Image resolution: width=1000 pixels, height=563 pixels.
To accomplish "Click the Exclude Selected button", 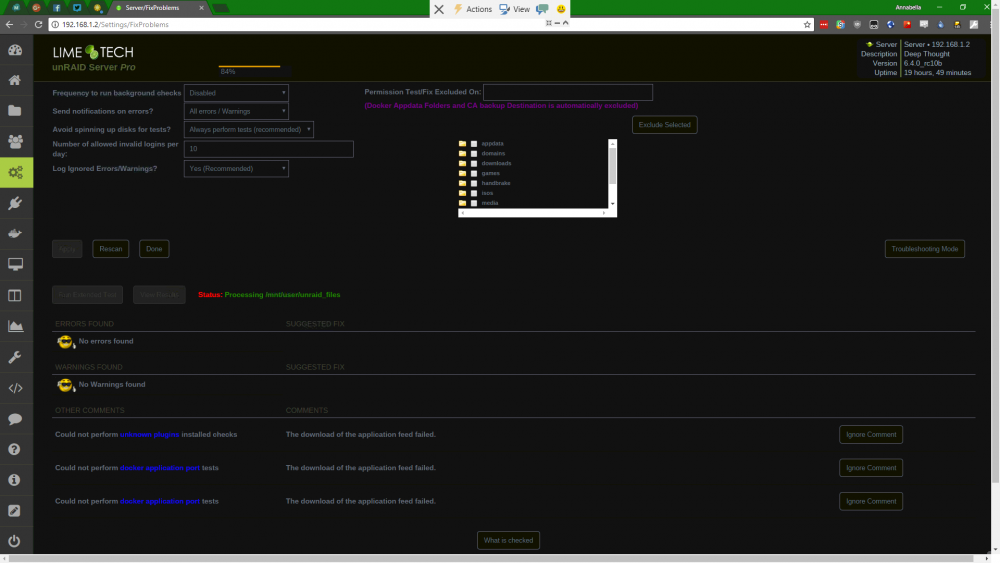I will [x=665, y=125].
